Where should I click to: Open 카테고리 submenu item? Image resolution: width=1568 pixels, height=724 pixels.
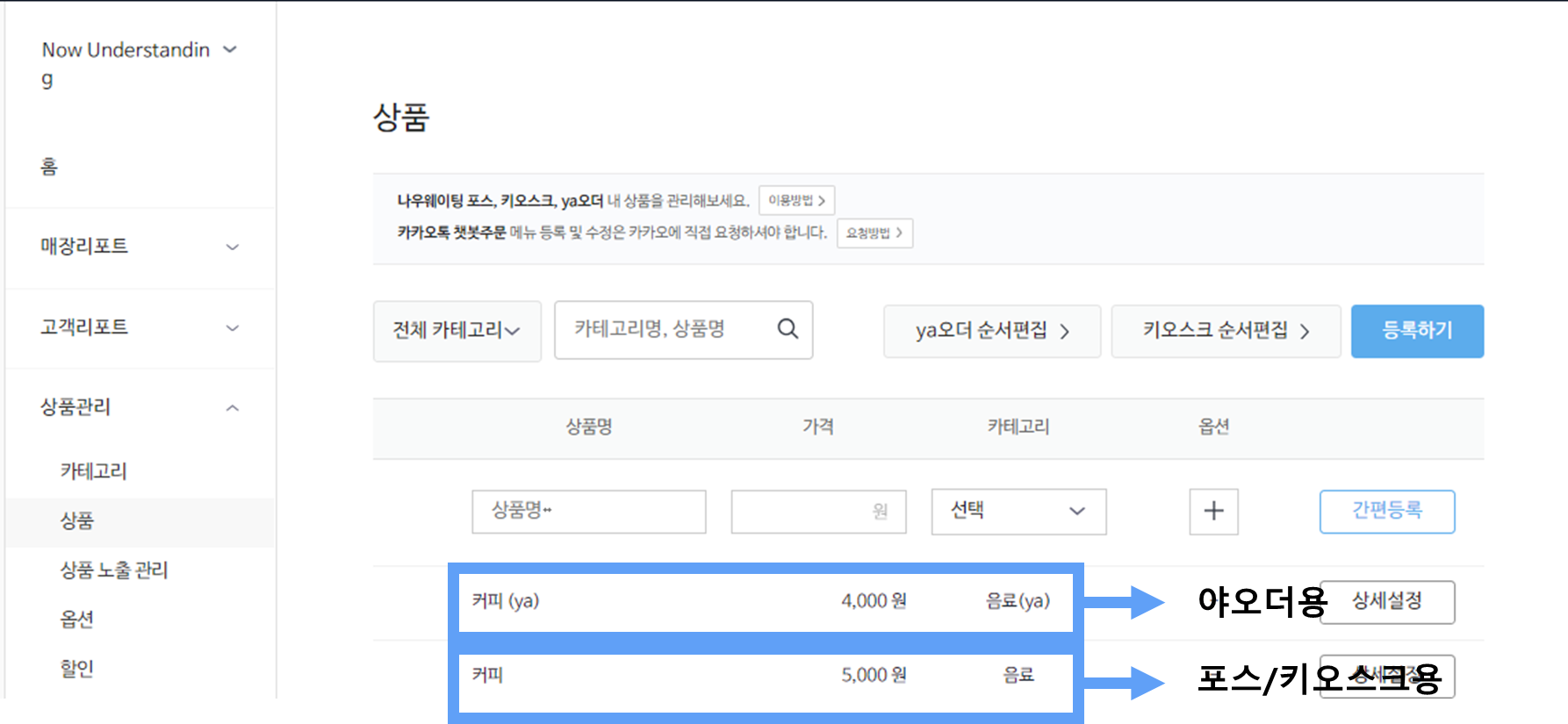coord(94,471)
